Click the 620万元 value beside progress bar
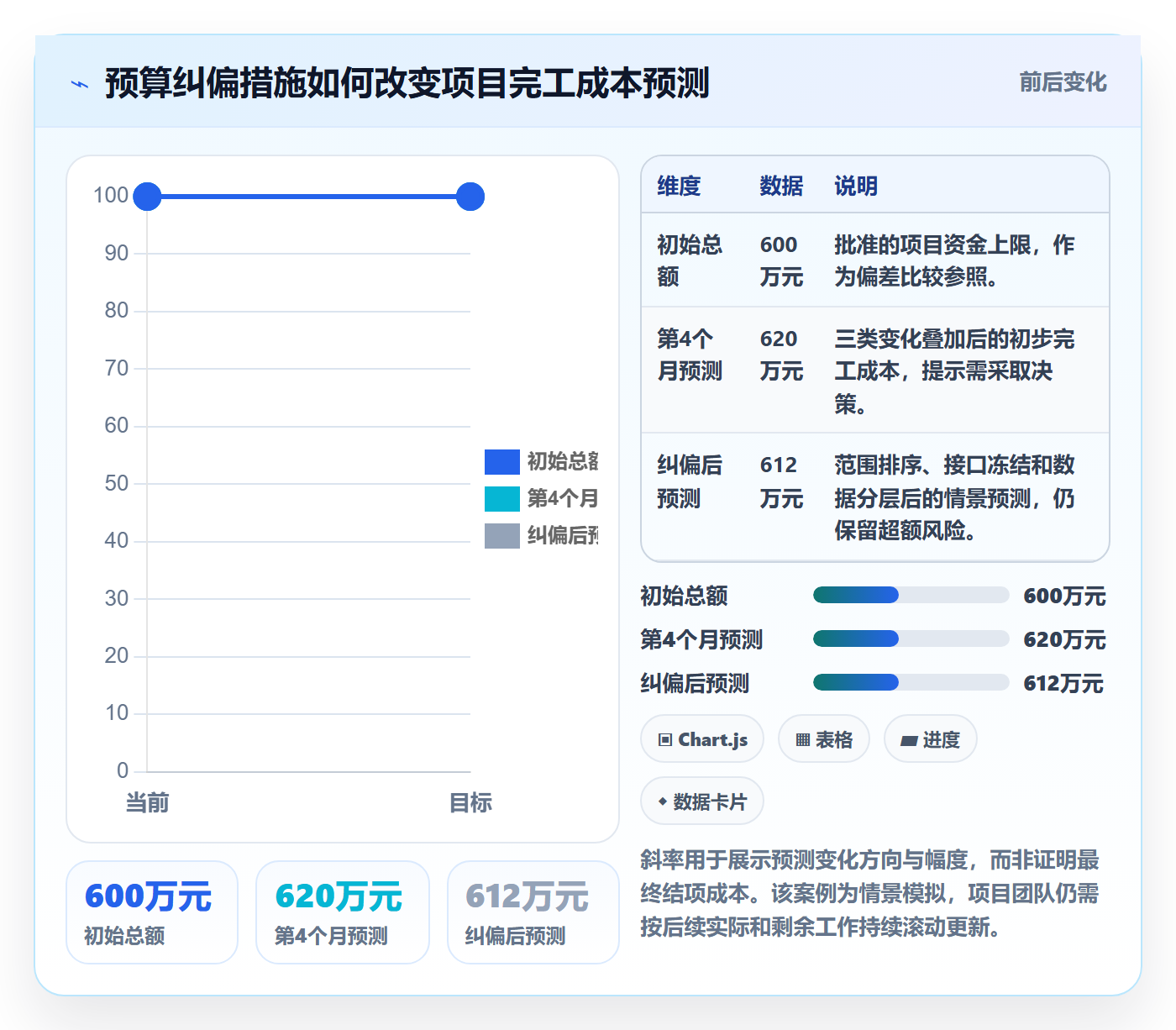 click(x=1064, y=639)
